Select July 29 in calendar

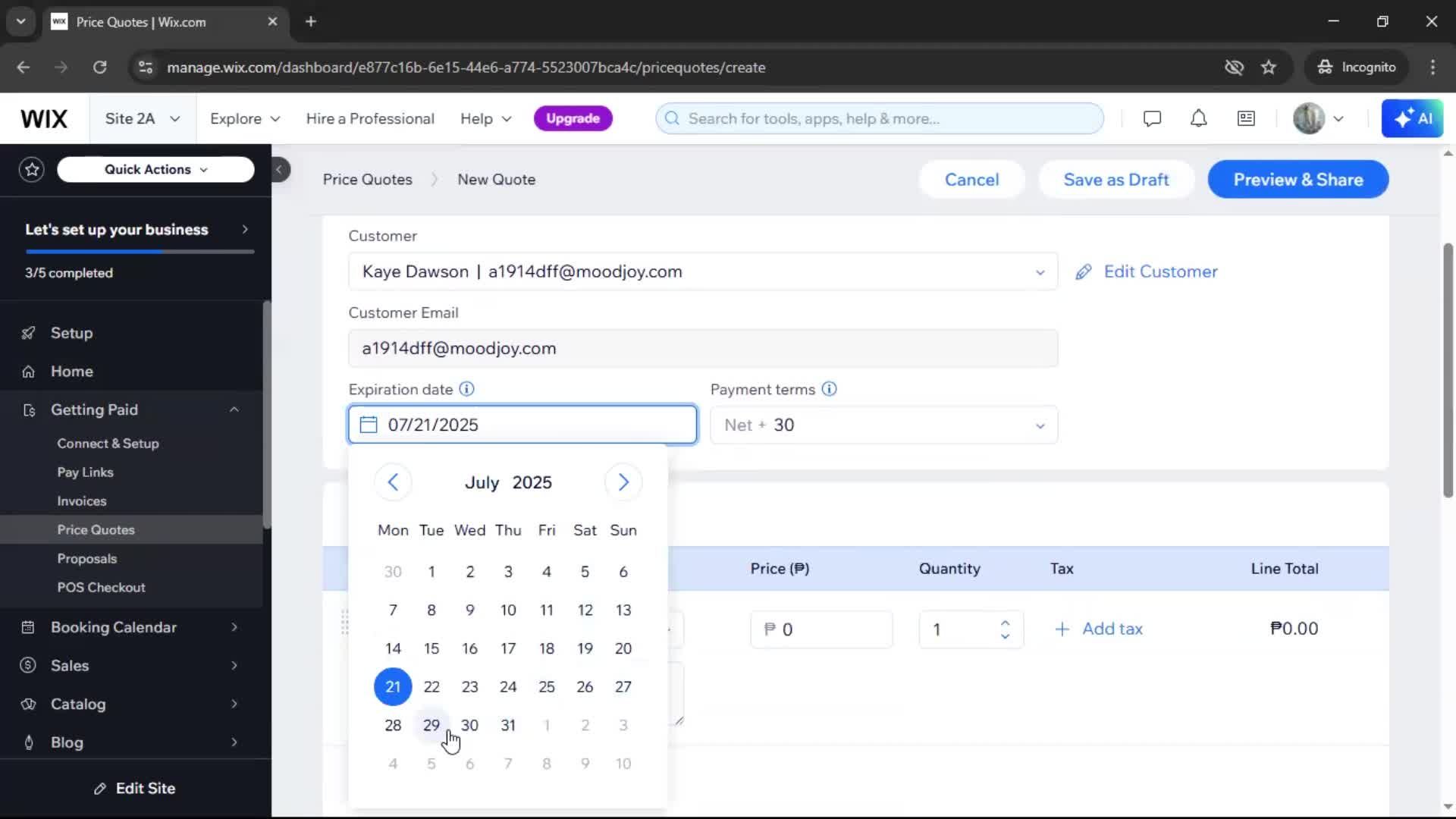pyautogui.click(x=431, y=726)
